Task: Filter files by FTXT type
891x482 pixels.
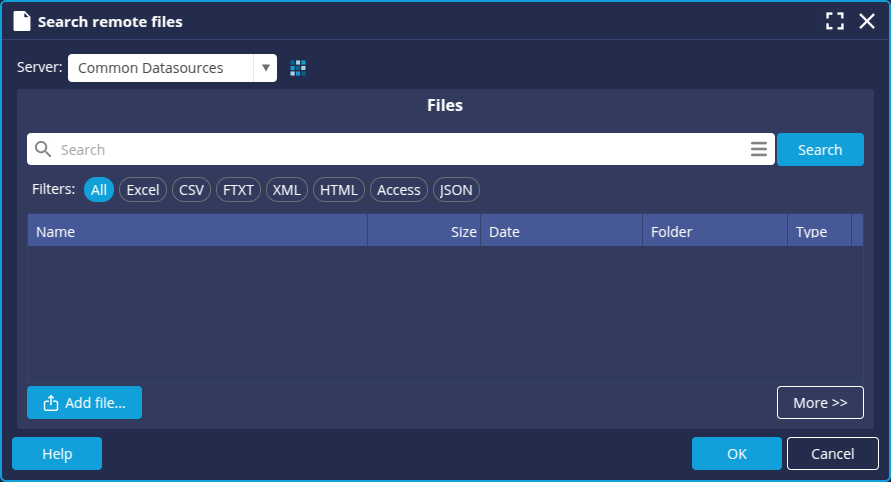Action: (238, 190)
